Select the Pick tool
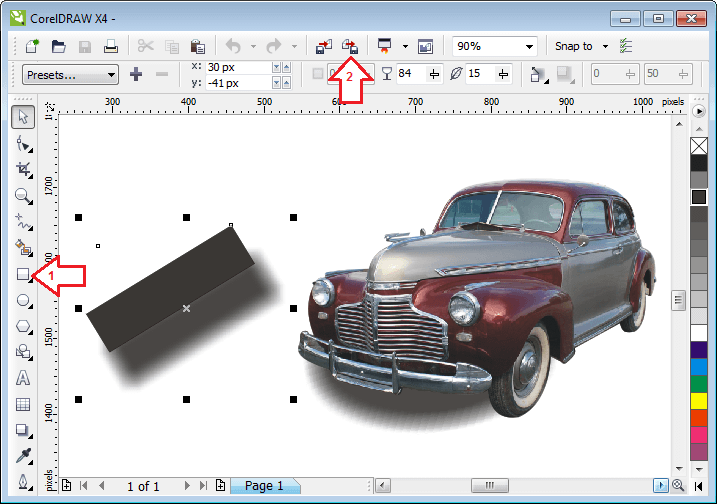This screenshot has height=504, width=717. (x=23, y=118)
